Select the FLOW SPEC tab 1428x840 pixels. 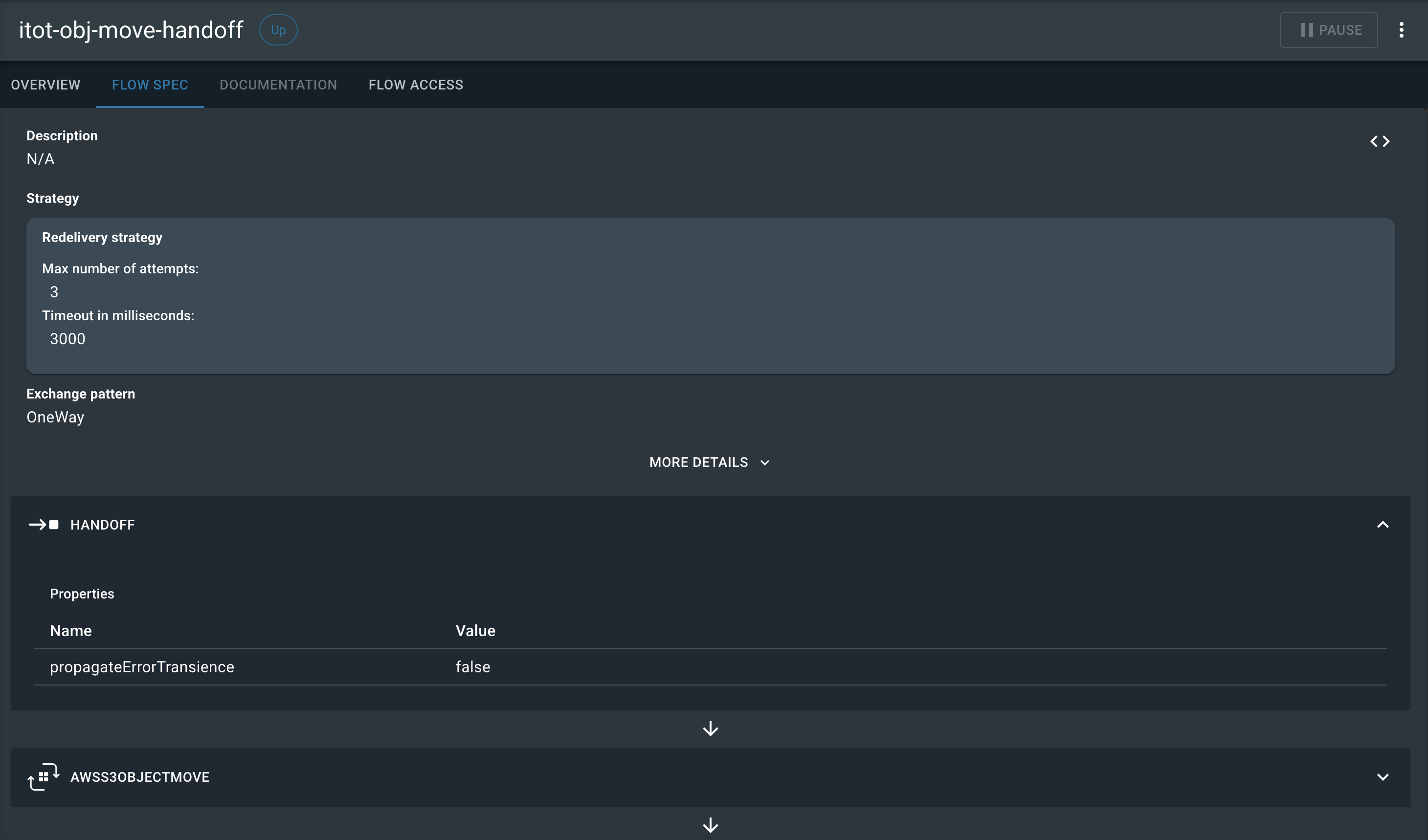click(x=150, y=85)
